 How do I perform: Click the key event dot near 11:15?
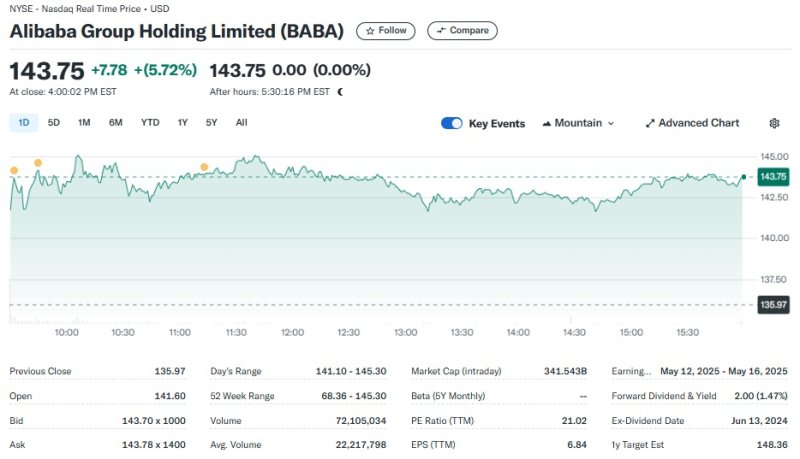[x=204, y=167]
